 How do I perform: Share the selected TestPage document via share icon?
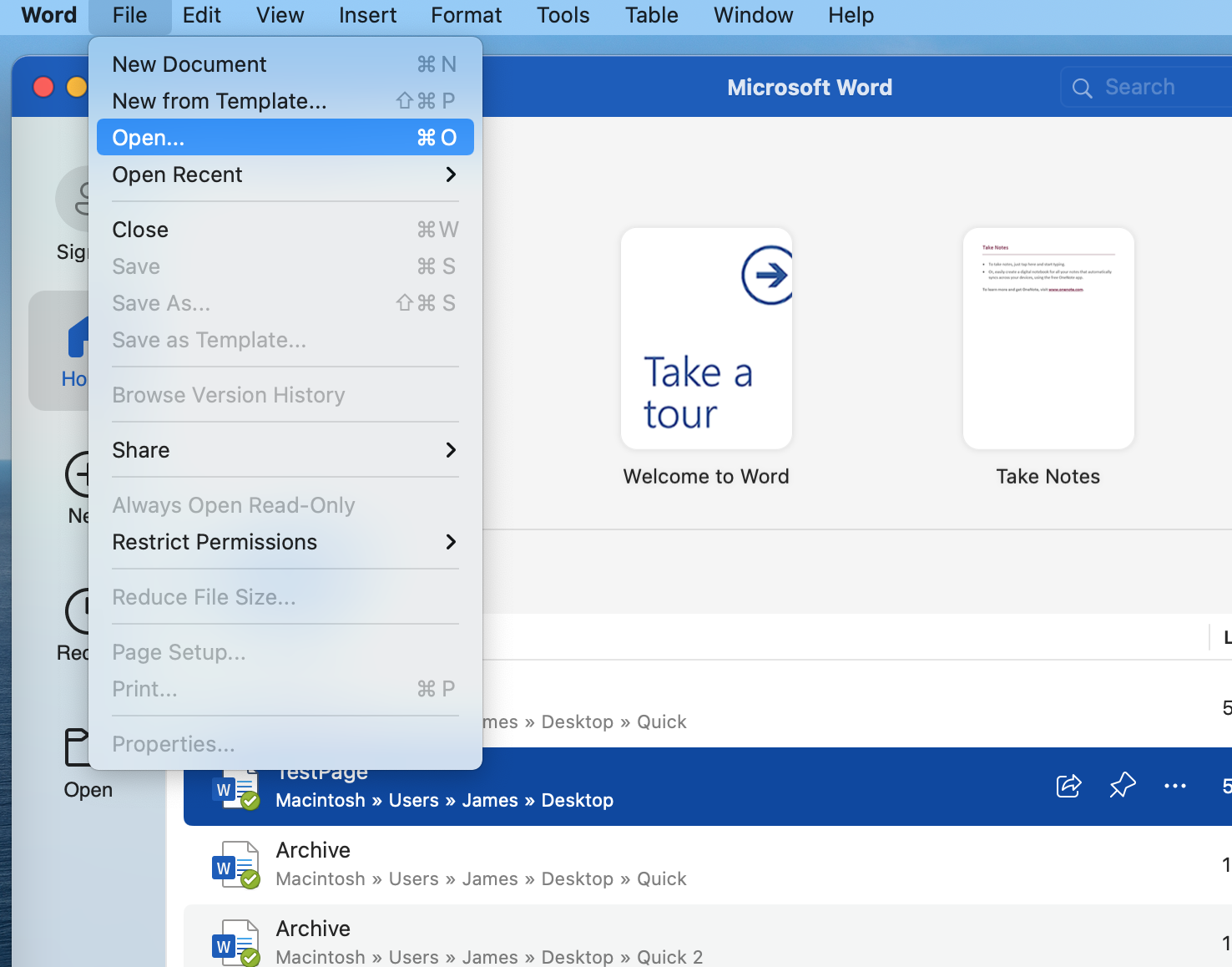[x=1068, y=786]
